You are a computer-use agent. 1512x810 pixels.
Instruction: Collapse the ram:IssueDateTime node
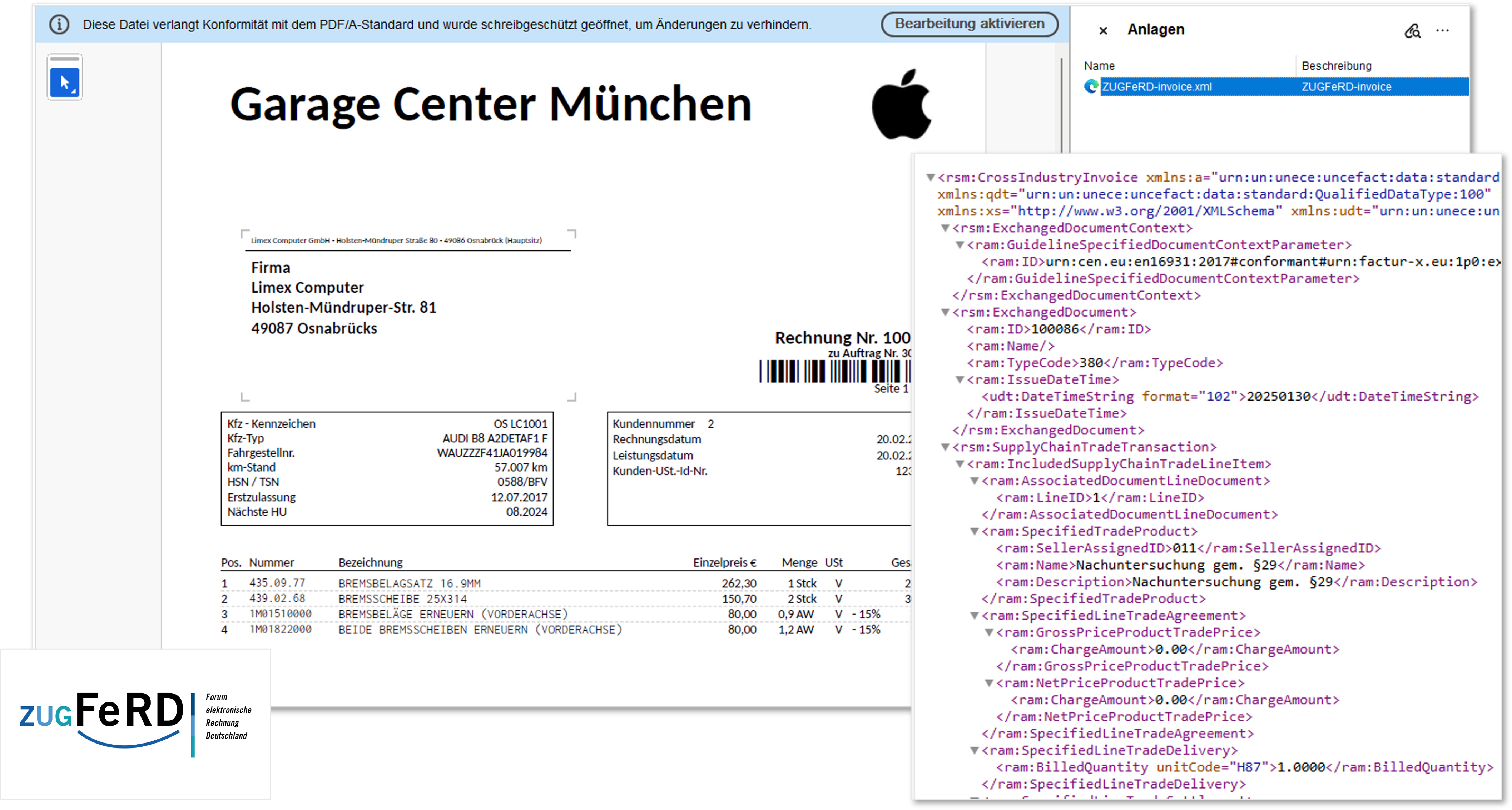[960, 380]
